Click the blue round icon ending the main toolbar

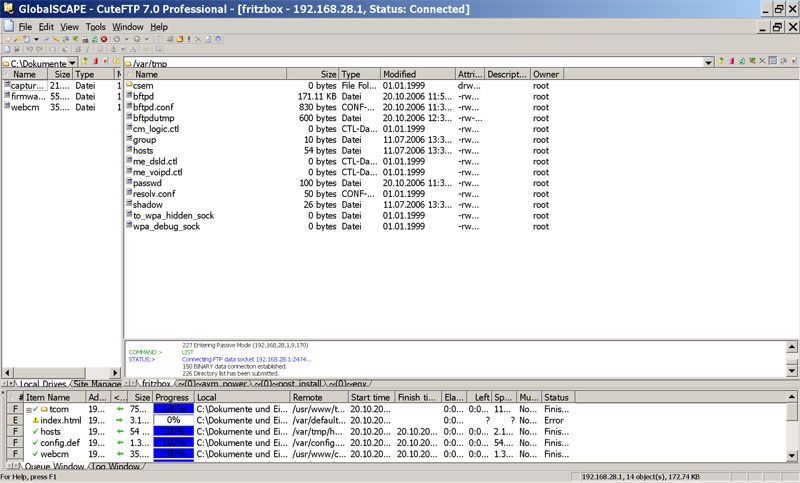pyautogui.click(x=218, y=39)
